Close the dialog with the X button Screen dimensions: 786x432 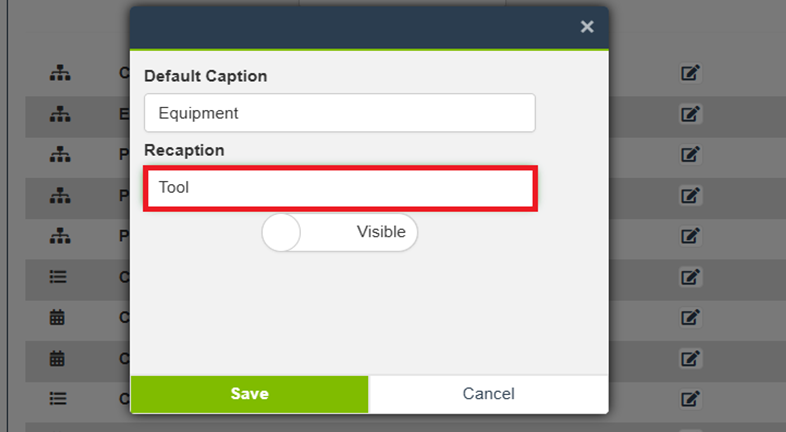tap(587, 27)
